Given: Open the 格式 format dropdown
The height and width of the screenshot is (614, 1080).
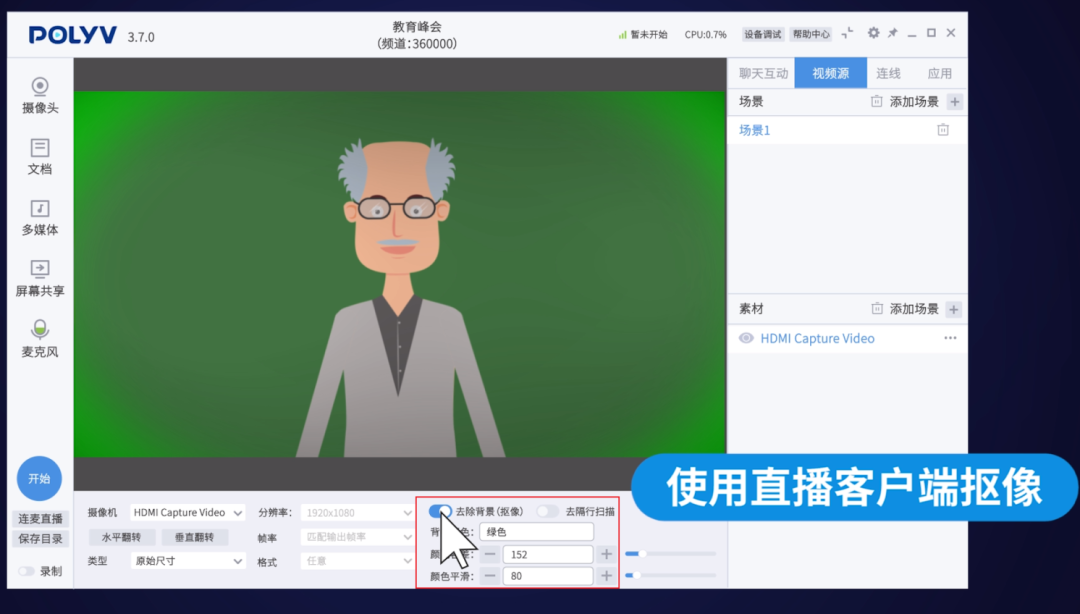Looking at the screenshot, I should [356, 561].
